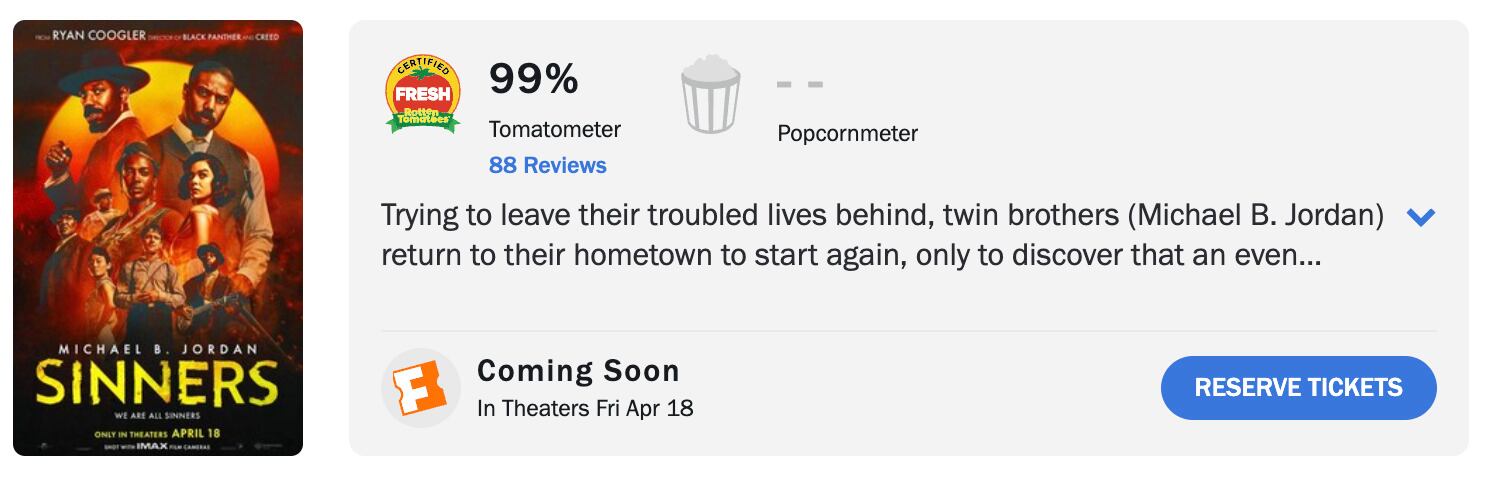
Task: Open the 88 Reviews link
Action: pos(547,165)
